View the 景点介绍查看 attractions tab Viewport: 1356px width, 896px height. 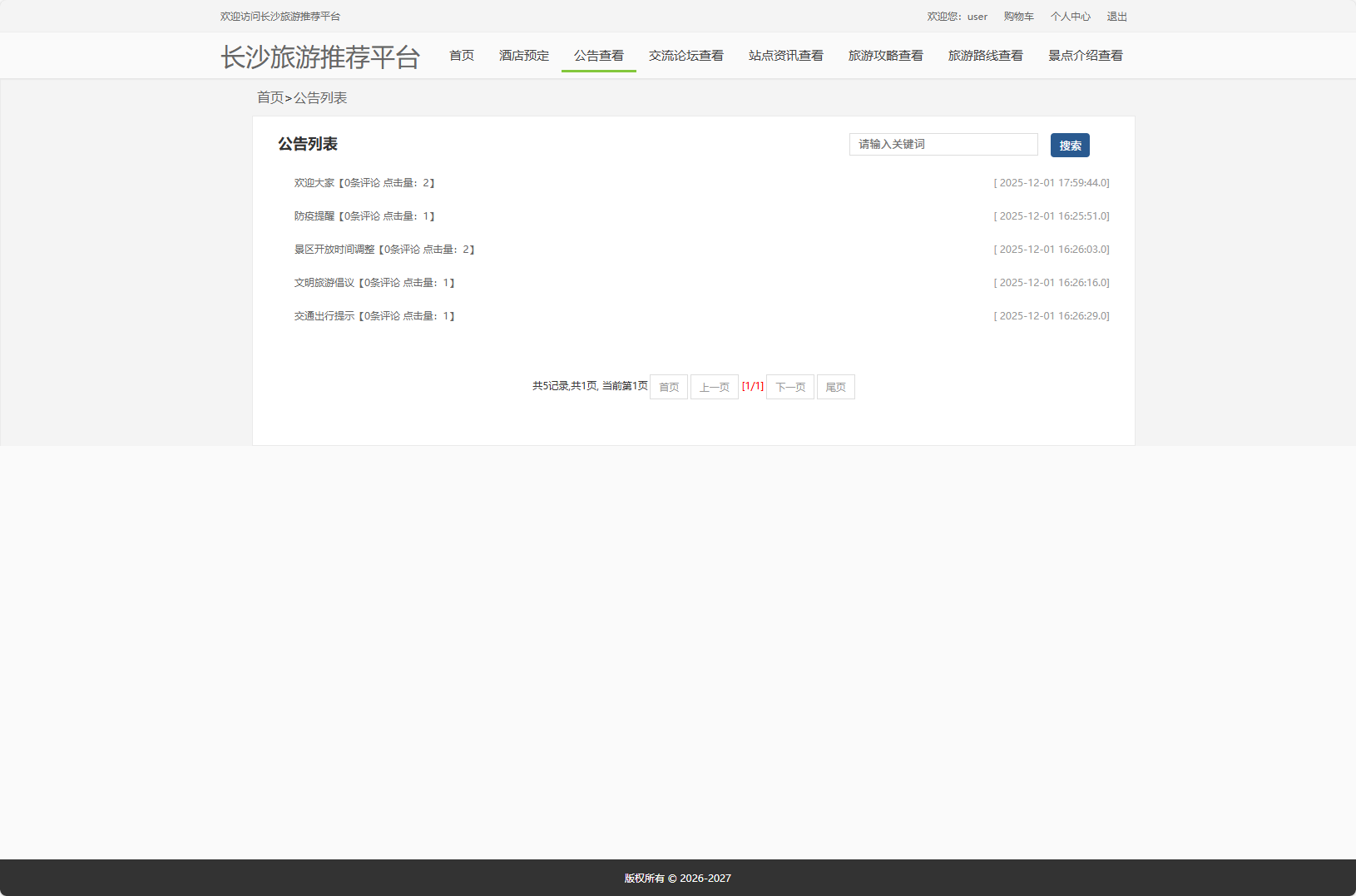1086,55
